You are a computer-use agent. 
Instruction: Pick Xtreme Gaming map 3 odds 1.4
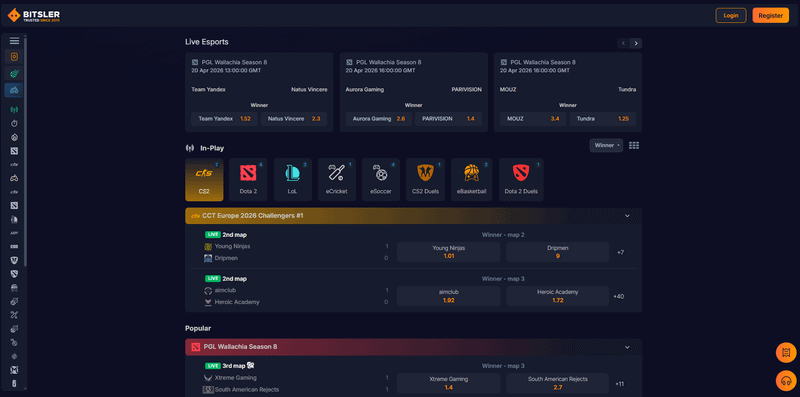click(448, 384)
